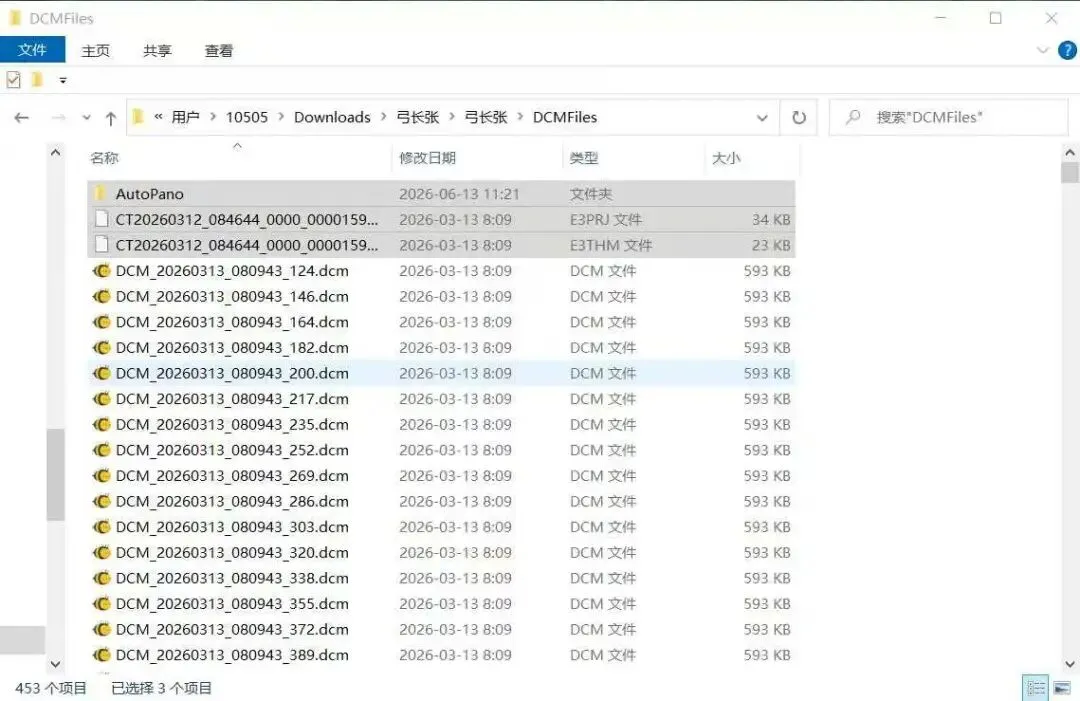1080x701 pixels.
Task: Click Downloads in the address breadcrumb
Action: 332,118
